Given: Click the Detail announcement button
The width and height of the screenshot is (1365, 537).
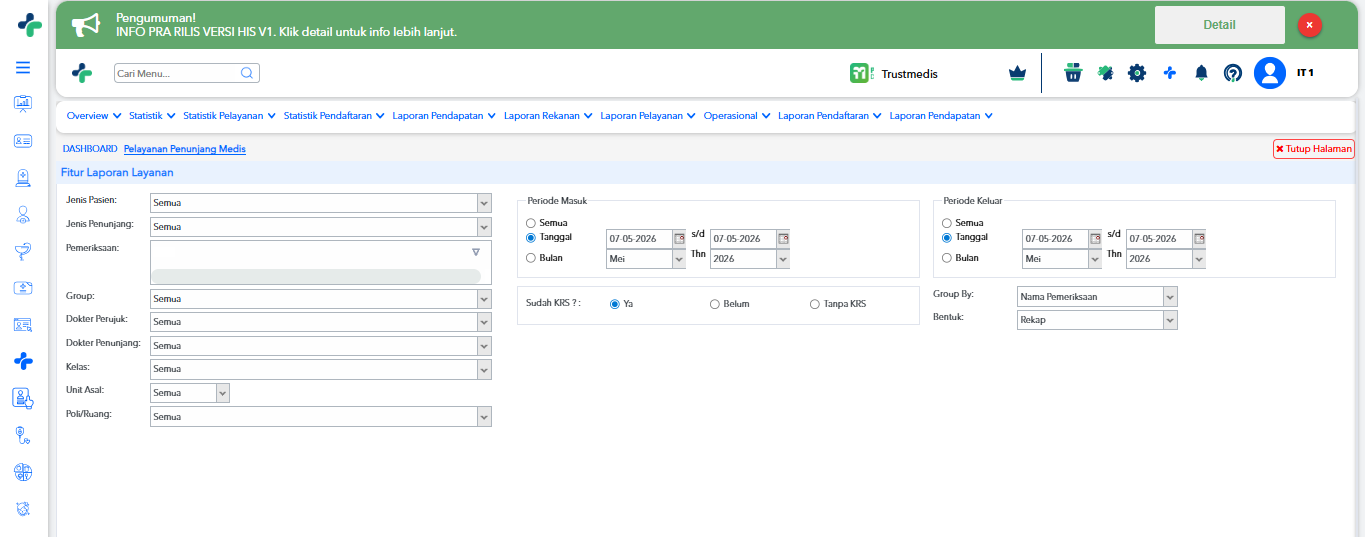Looking at the screenshot, I should 1220,25.
